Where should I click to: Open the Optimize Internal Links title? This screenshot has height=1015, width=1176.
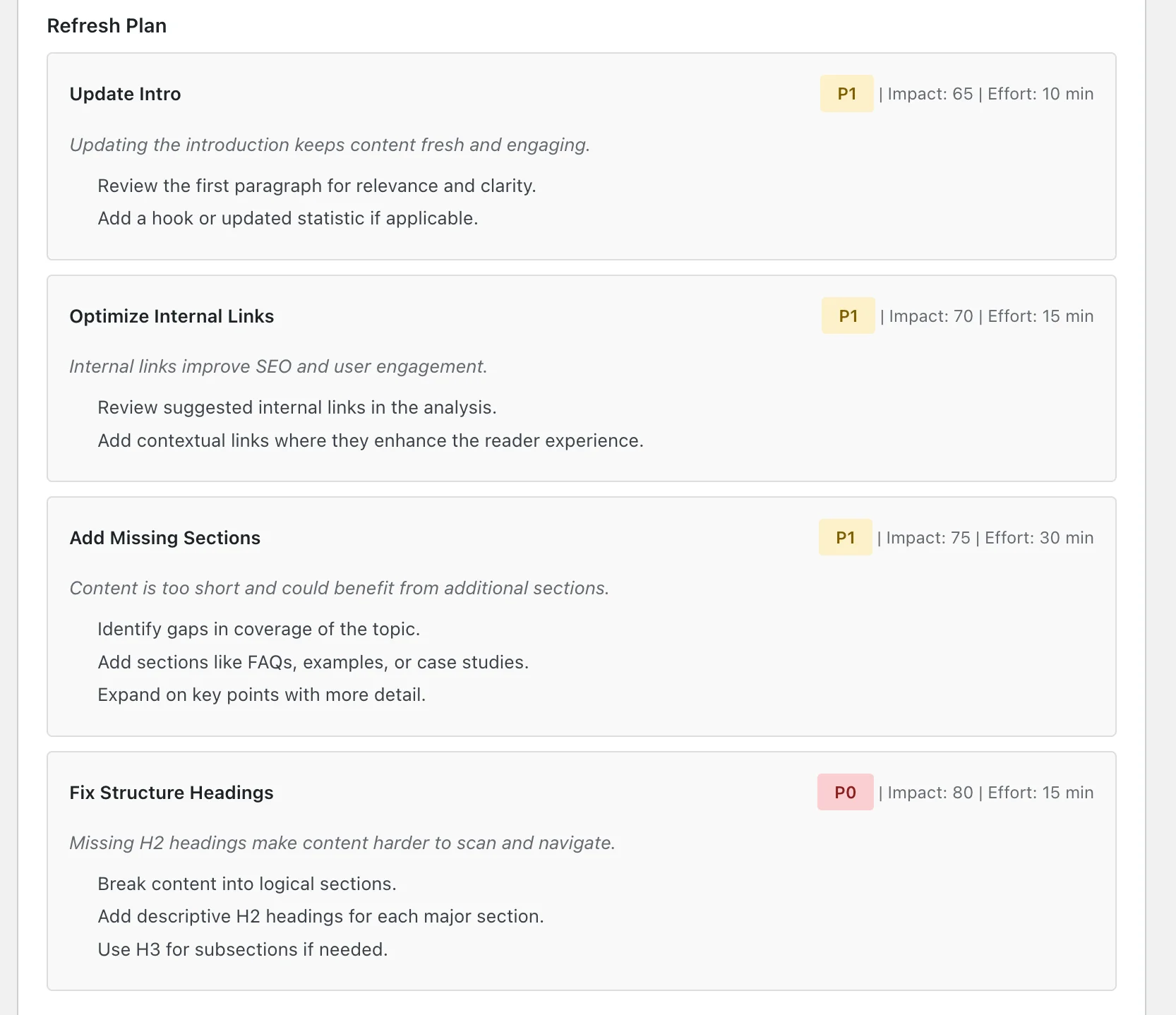pyautogui.click(x=172, y=316)
